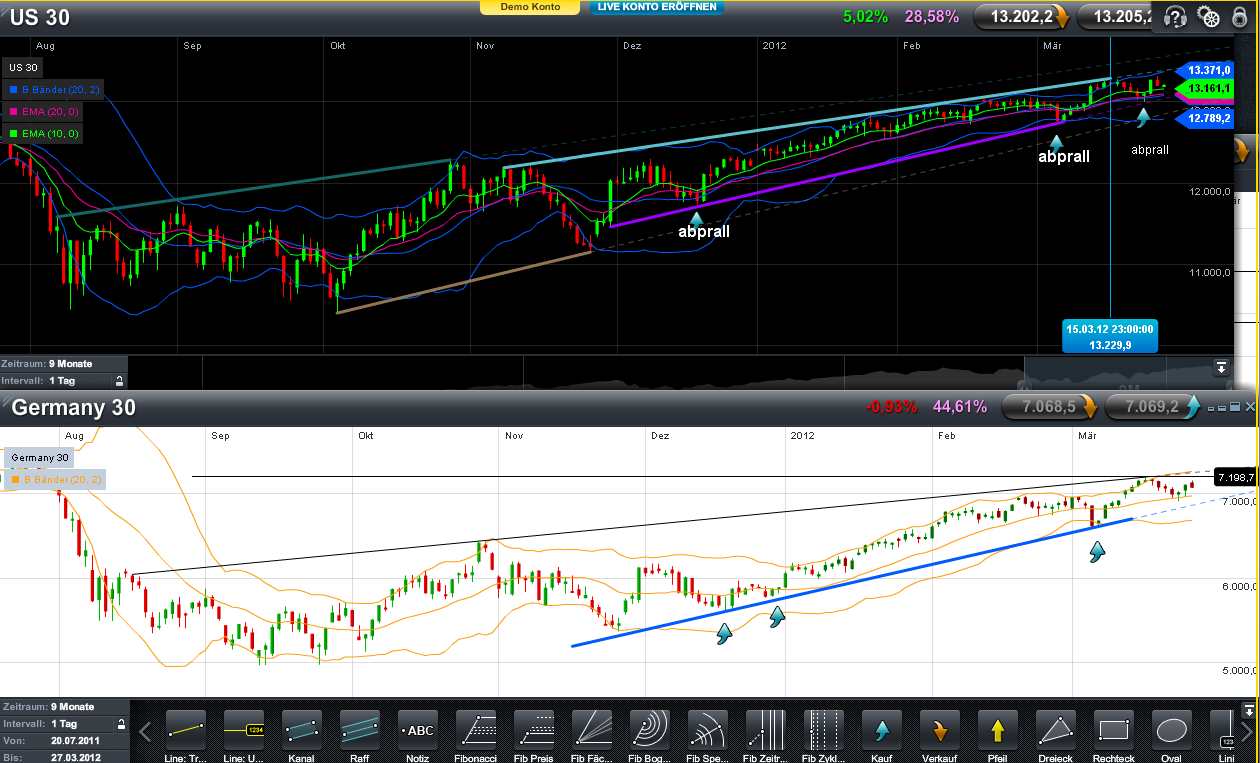The height and width of the screenshot is (763, 1260).
Task: Select the Oval shape tool
Action: tap(1171, 729)
